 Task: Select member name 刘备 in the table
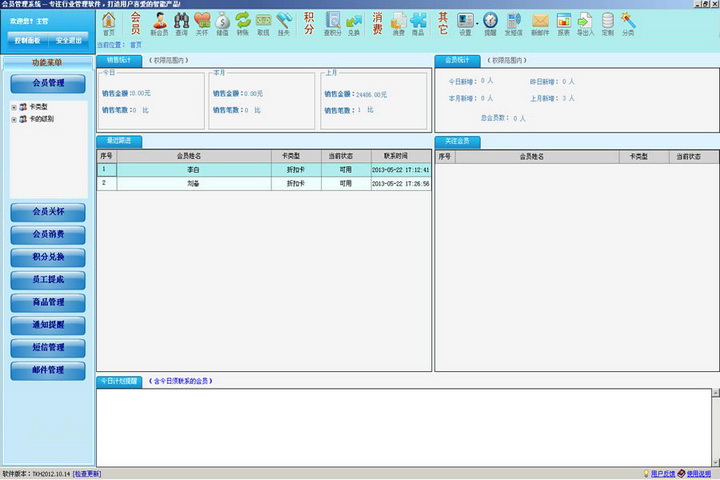pos(193,184)
